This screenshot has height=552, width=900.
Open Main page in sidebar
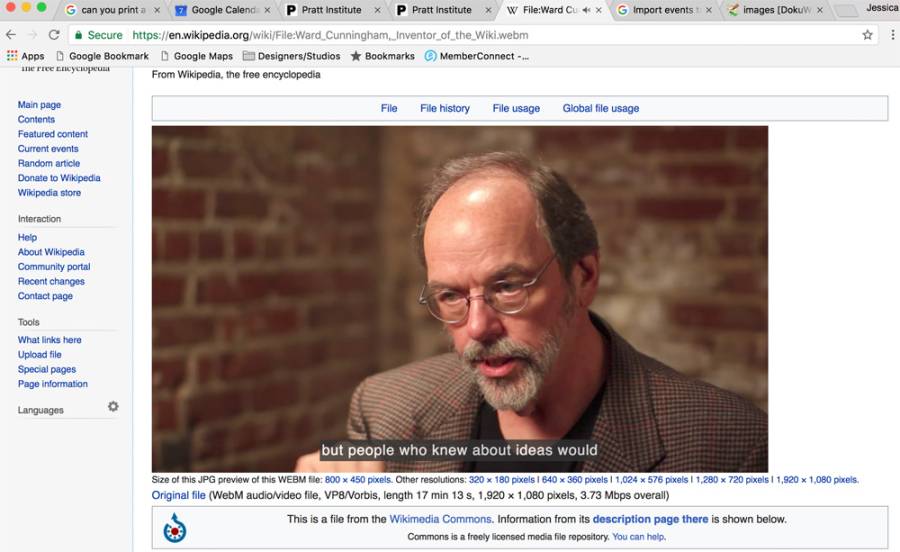pos(39,104)
